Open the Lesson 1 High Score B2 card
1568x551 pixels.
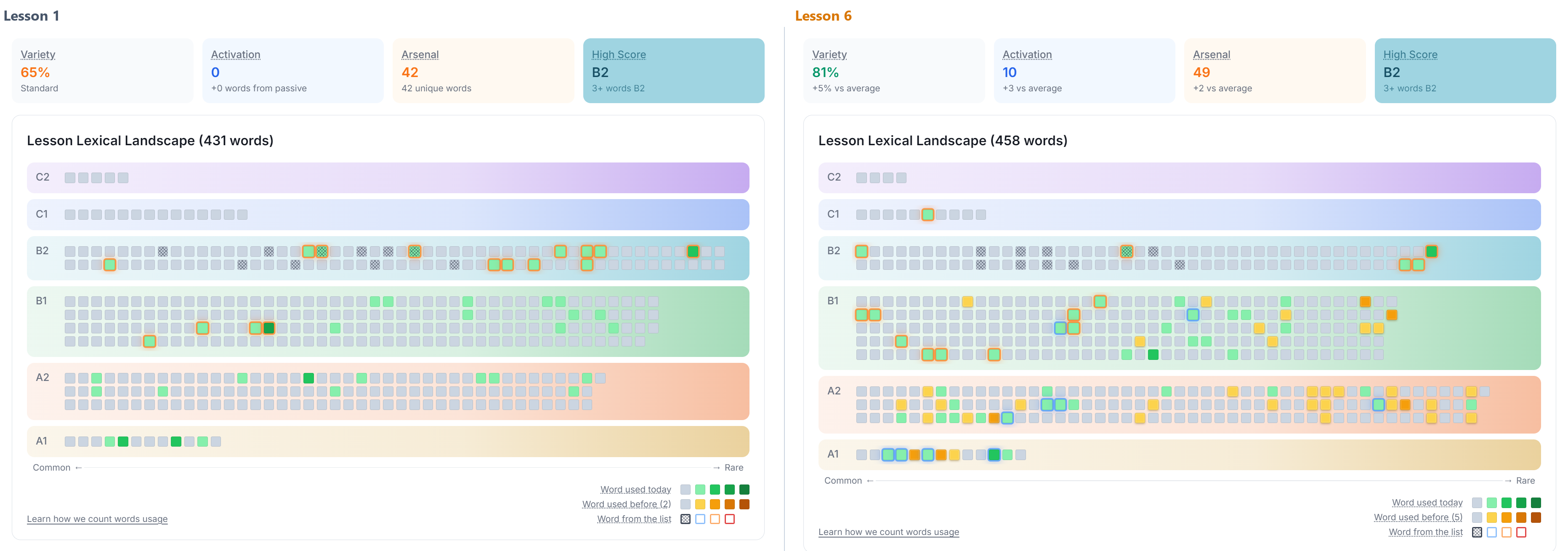pos(674,71)
